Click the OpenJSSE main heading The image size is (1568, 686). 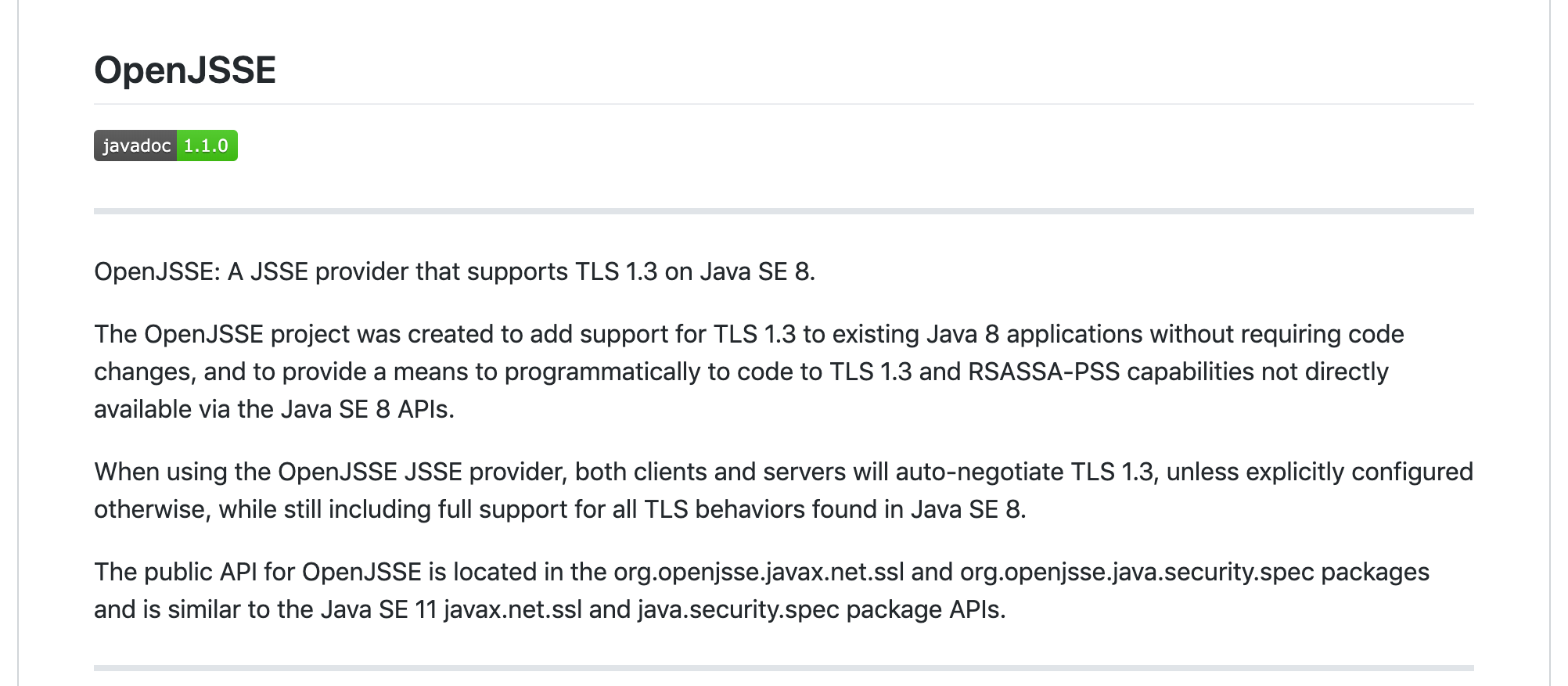[185, 70]
